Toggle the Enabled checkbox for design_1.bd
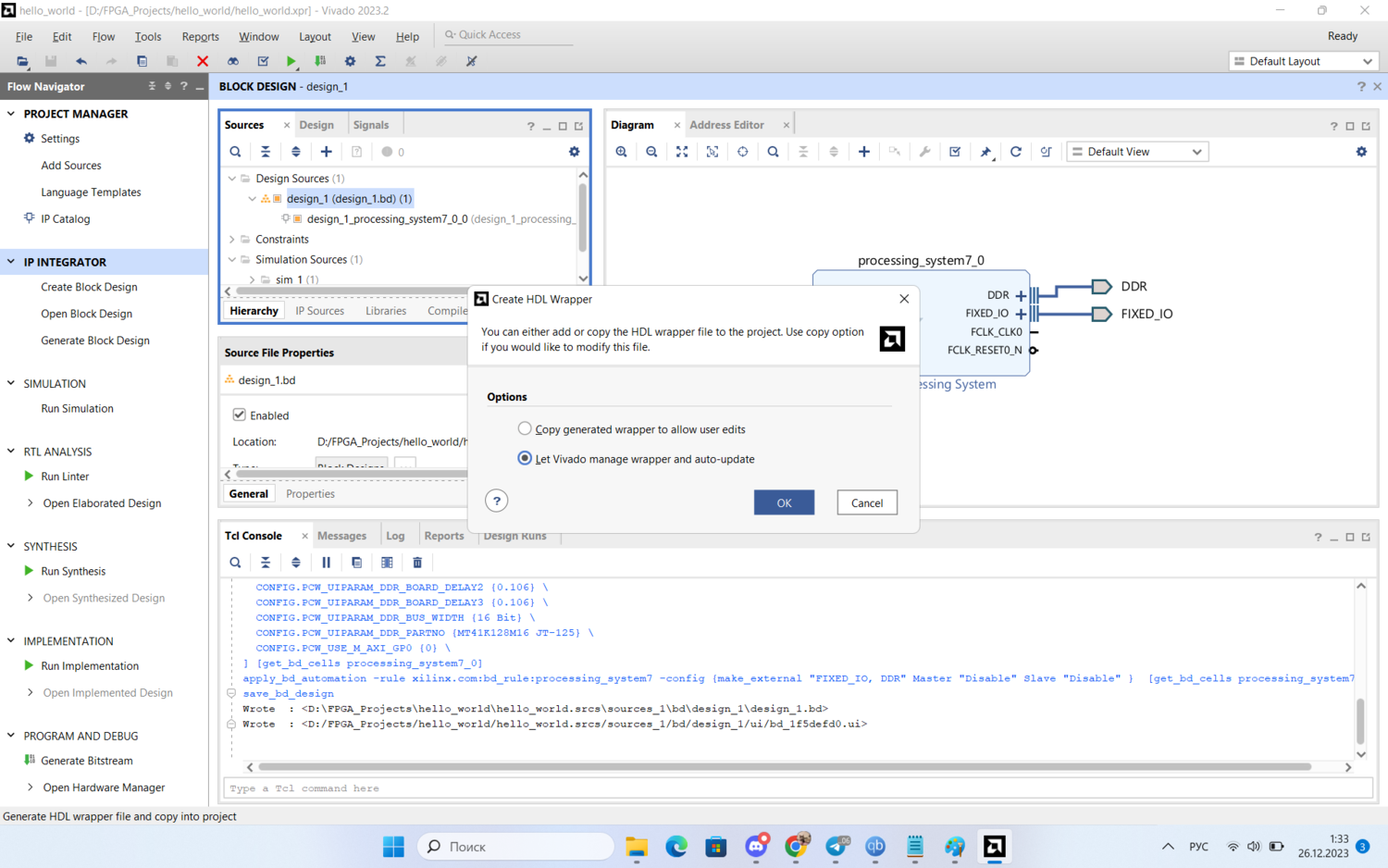 pos(240,415)
